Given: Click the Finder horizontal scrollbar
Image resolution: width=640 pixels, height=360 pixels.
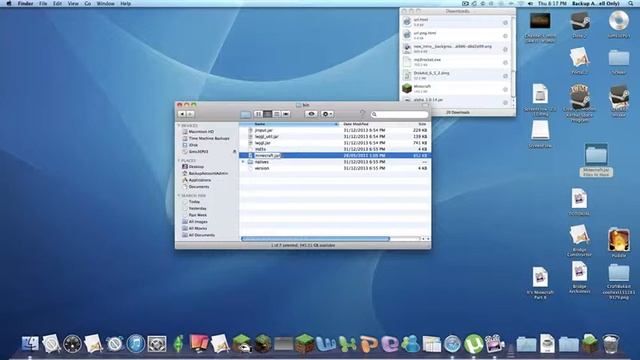Looking at the screenshot, I should click(315, 239).
